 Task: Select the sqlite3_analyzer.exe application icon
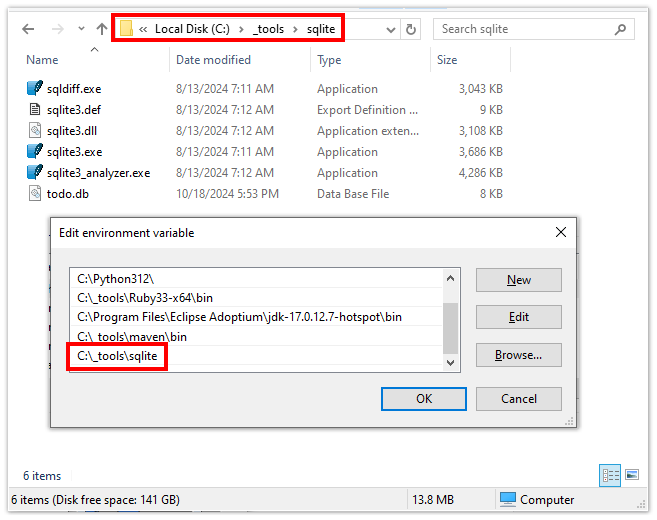tap(36, 173)
